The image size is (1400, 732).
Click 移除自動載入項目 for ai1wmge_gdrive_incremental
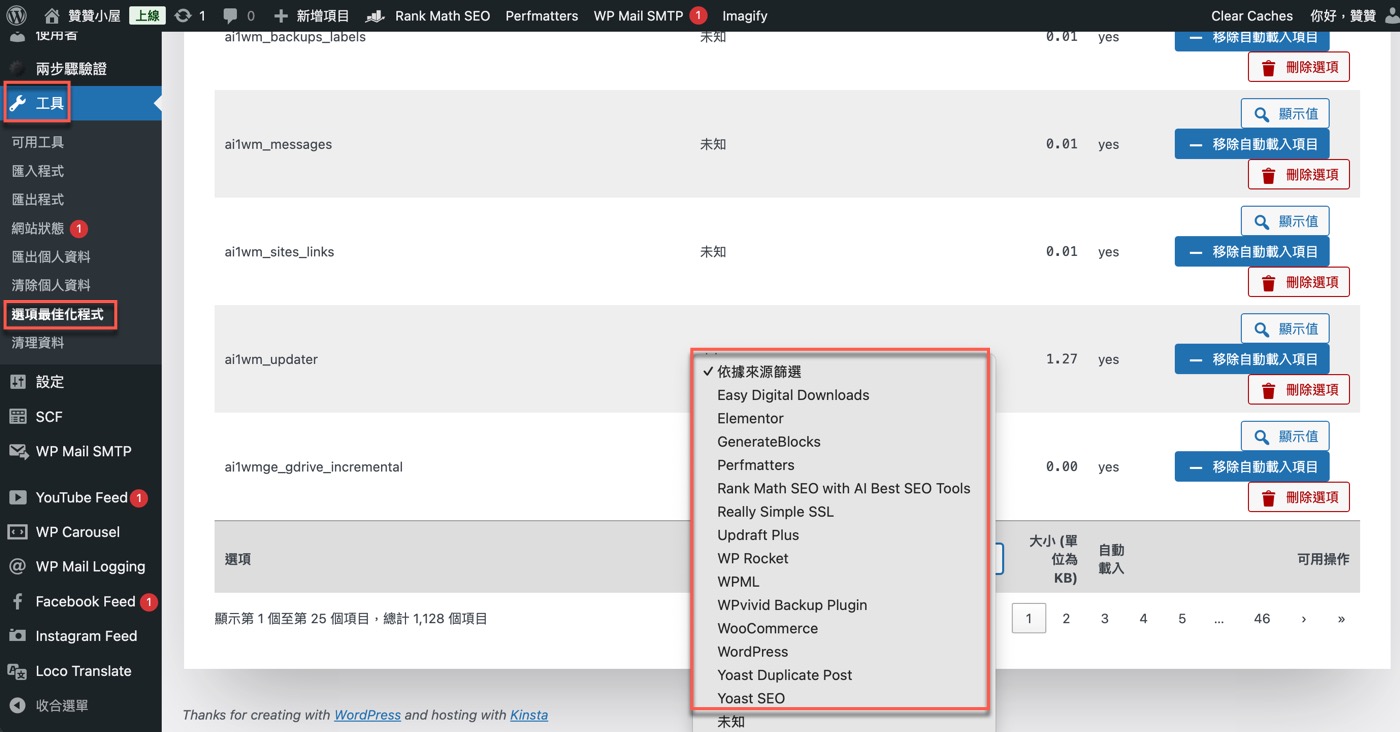pyautogui.click(x=1251, y=466)
